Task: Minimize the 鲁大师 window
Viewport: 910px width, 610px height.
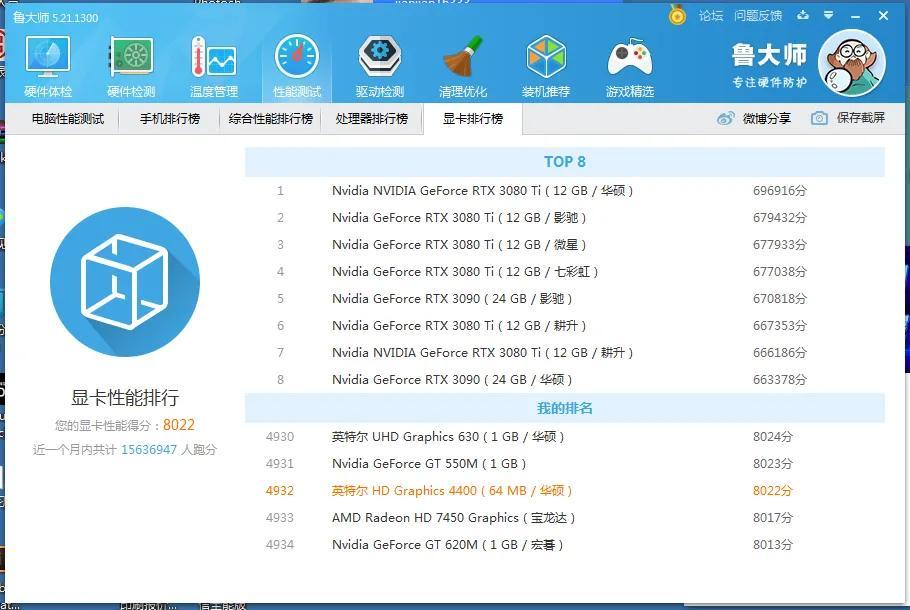Action: (x=855, y=17)
